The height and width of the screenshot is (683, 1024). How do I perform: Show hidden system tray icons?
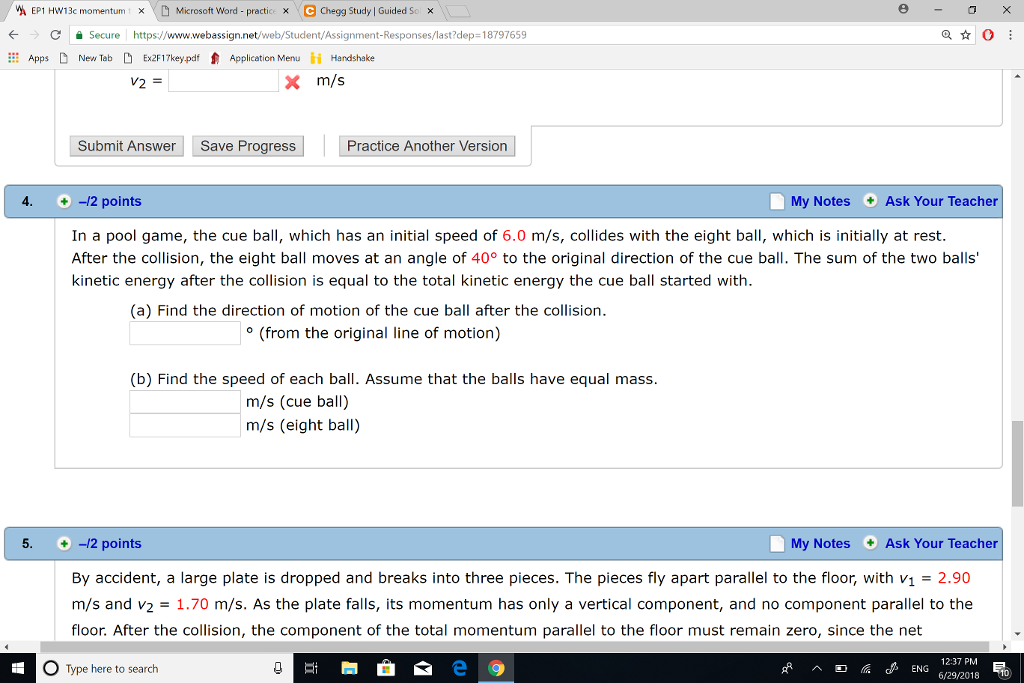817,669
